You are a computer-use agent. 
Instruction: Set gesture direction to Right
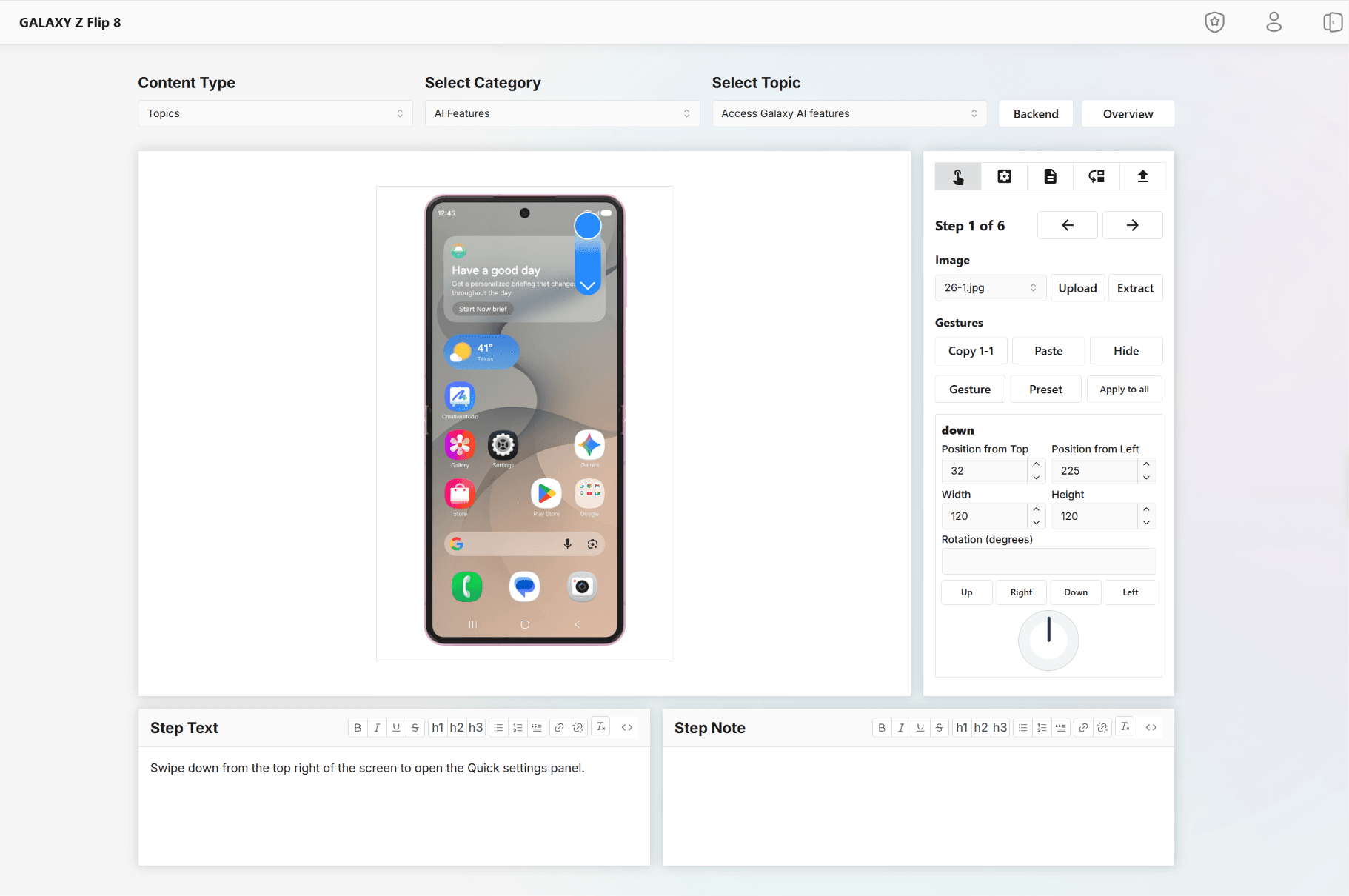click(x=1021, y=592)
